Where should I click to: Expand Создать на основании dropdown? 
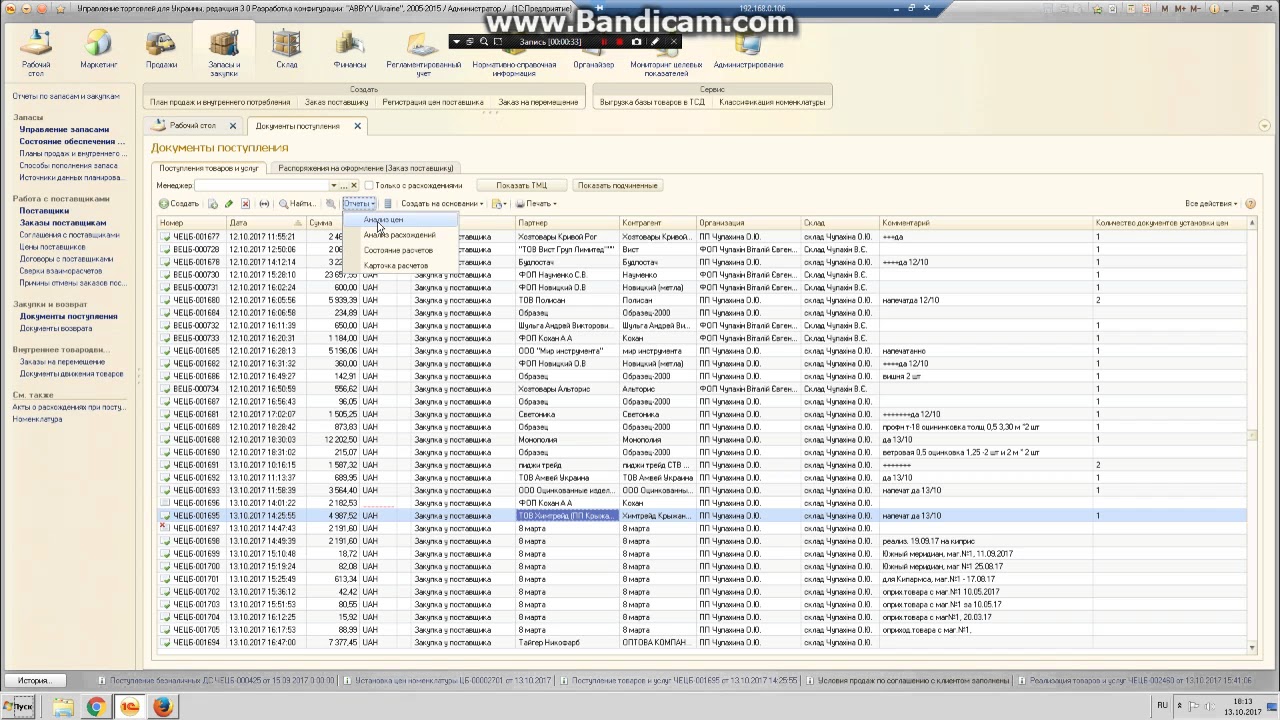[442, 204]
